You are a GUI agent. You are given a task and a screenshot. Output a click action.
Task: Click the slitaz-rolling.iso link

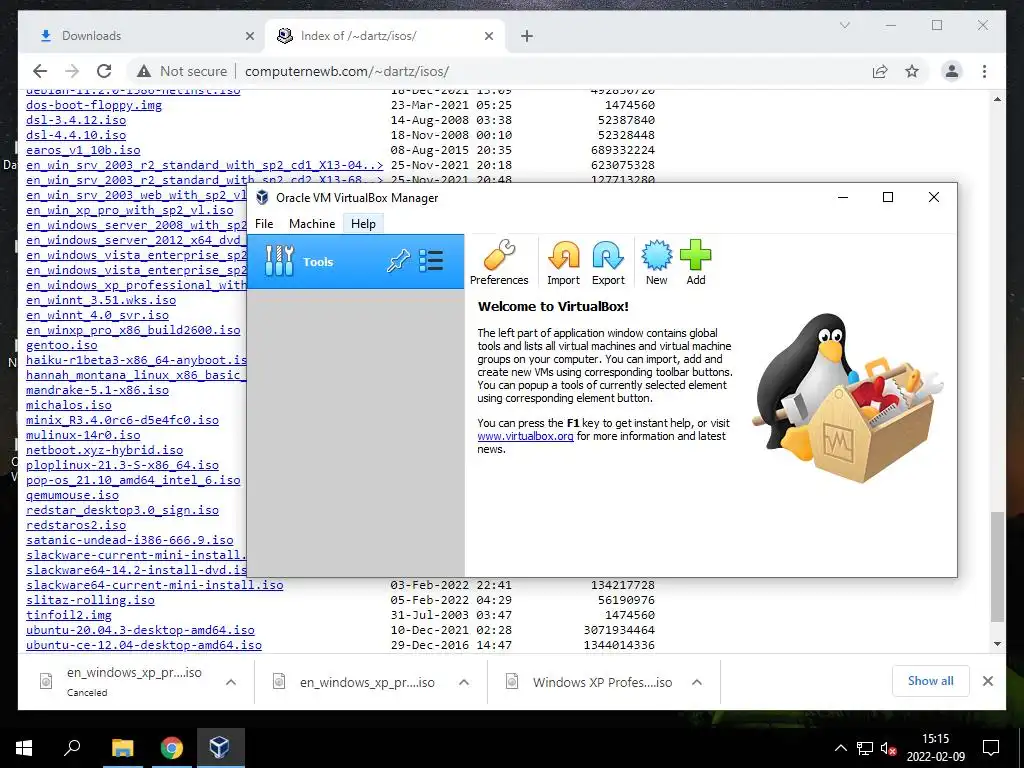[90, 601]
